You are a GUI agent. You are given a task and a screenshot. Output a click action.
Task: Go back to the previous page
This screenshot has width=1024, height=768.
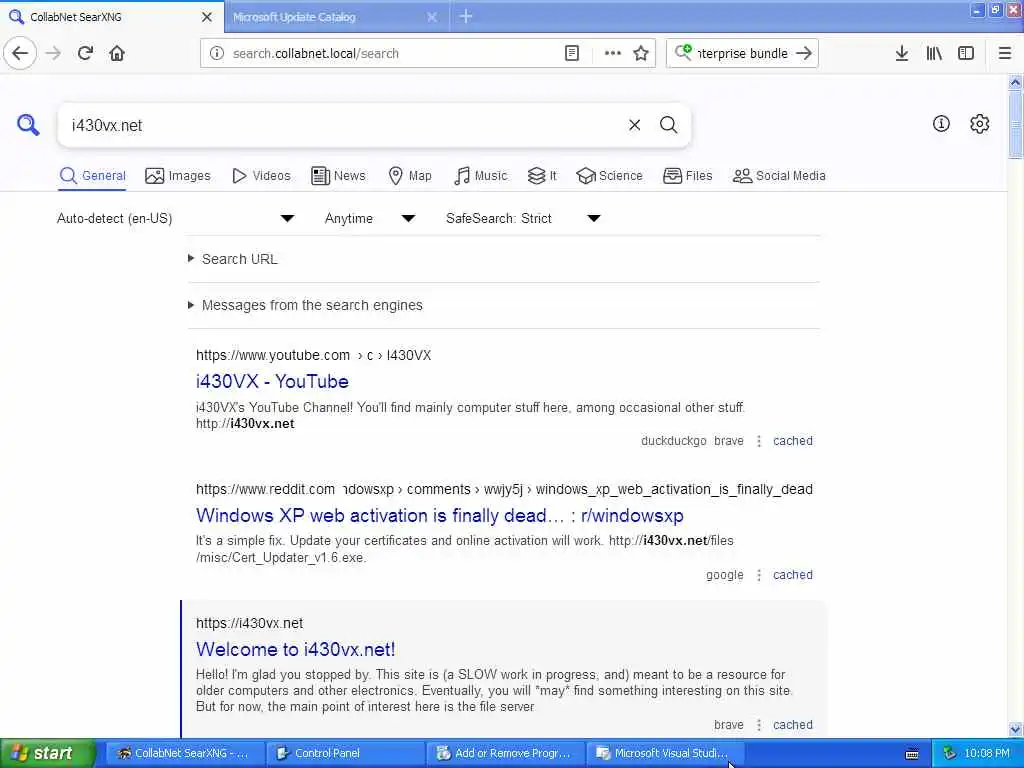point(20,54)
